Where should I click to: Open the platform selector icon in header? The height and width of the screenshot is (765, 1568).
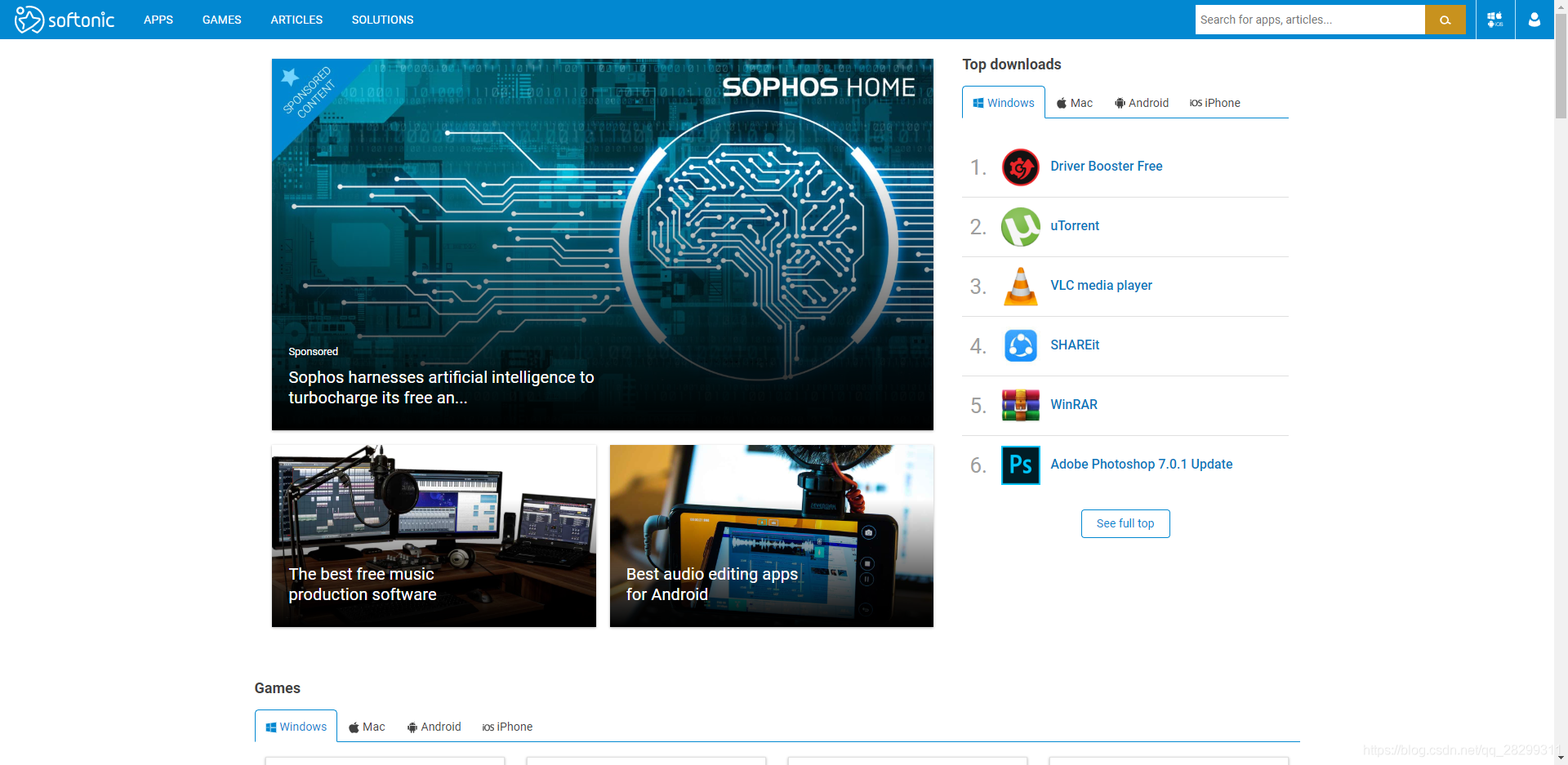[x=1495, y=20]
